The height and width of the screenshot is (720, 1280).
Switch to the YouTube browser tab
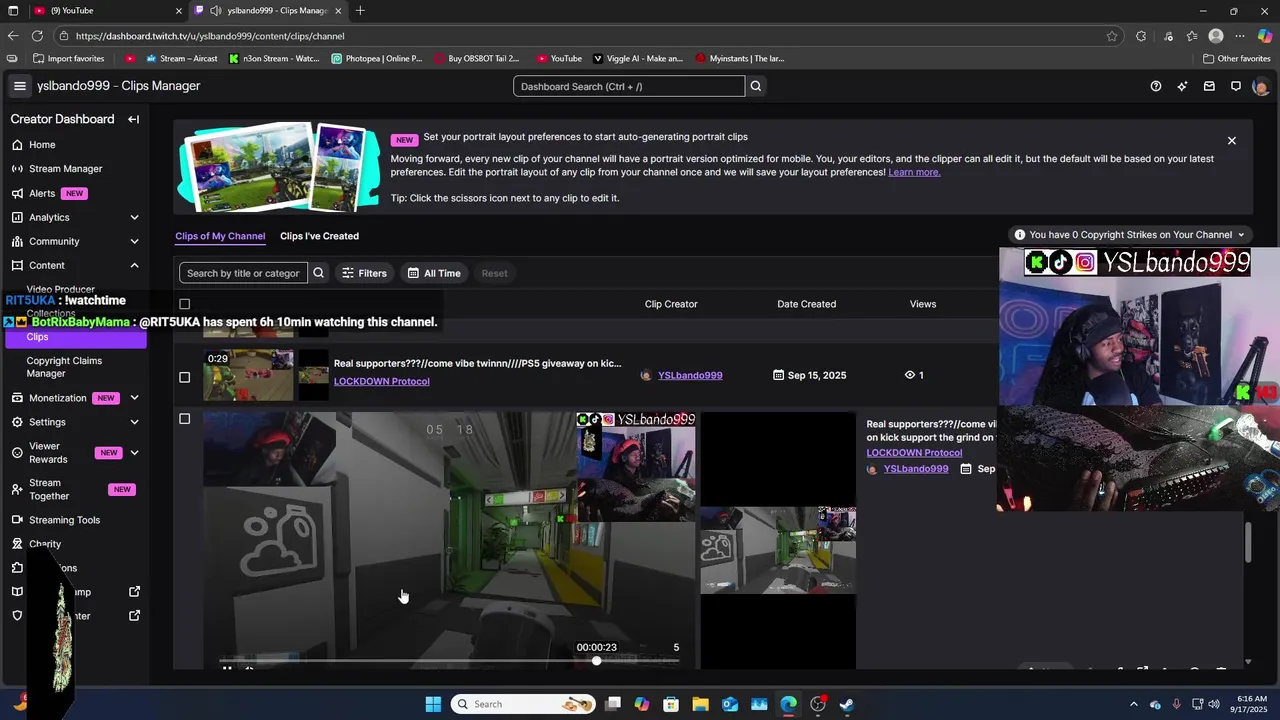[107, 11]
